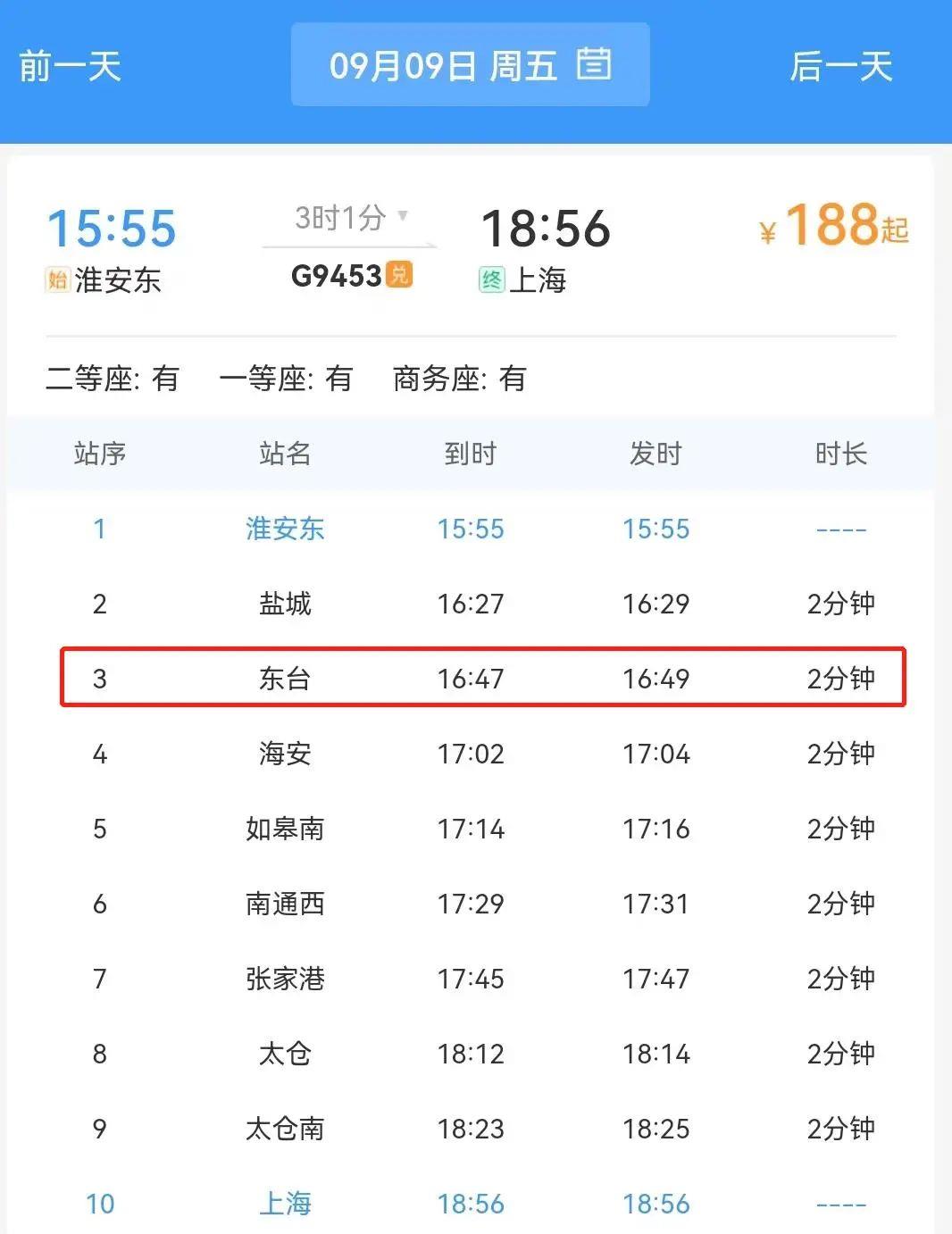Expand the 3时1分 duration dropdown arrow
952x1234 pixels.
pyautogui.click(x=403, y=215)
